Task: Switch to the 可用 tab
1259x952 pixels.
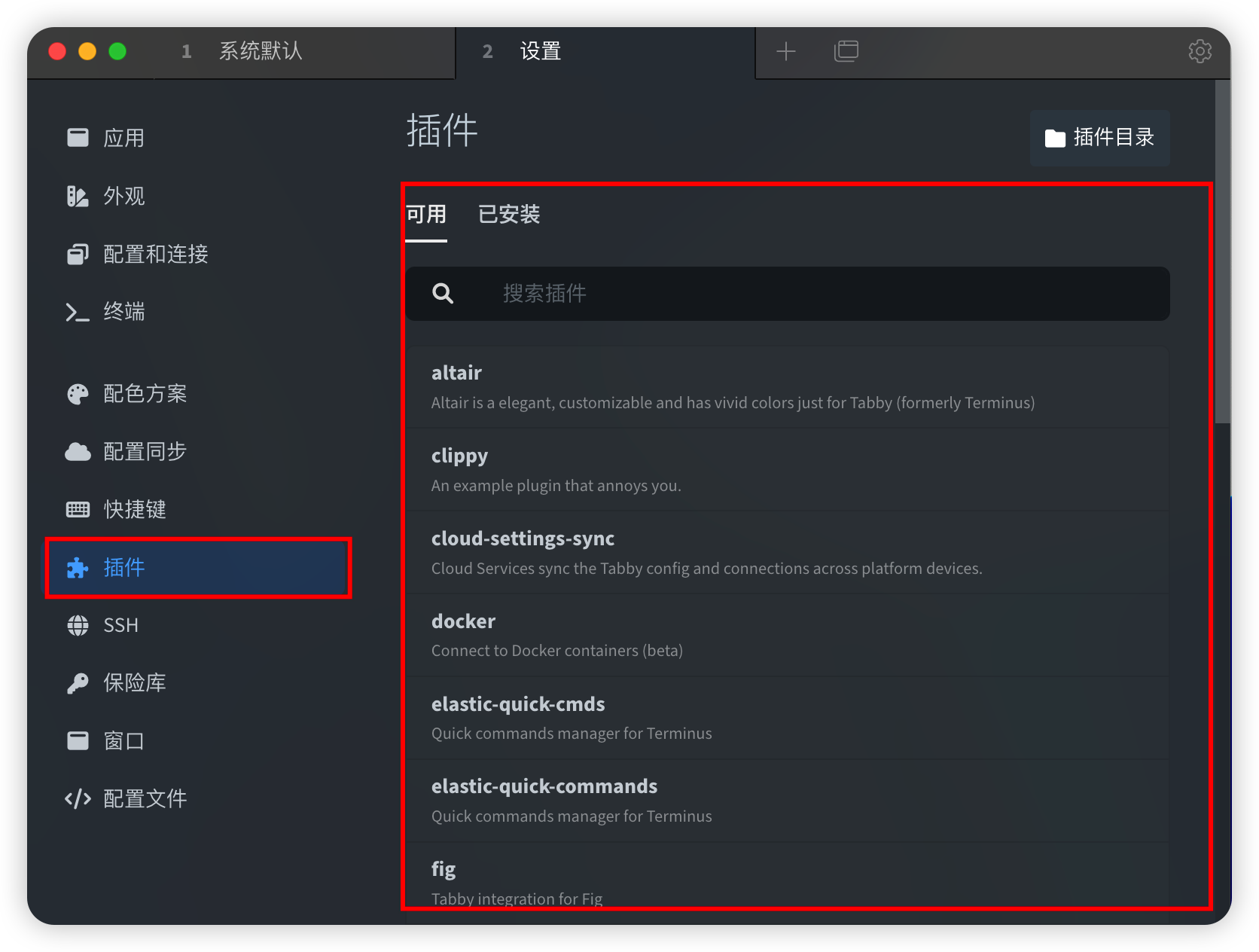Action: click(x=426, y=215)
